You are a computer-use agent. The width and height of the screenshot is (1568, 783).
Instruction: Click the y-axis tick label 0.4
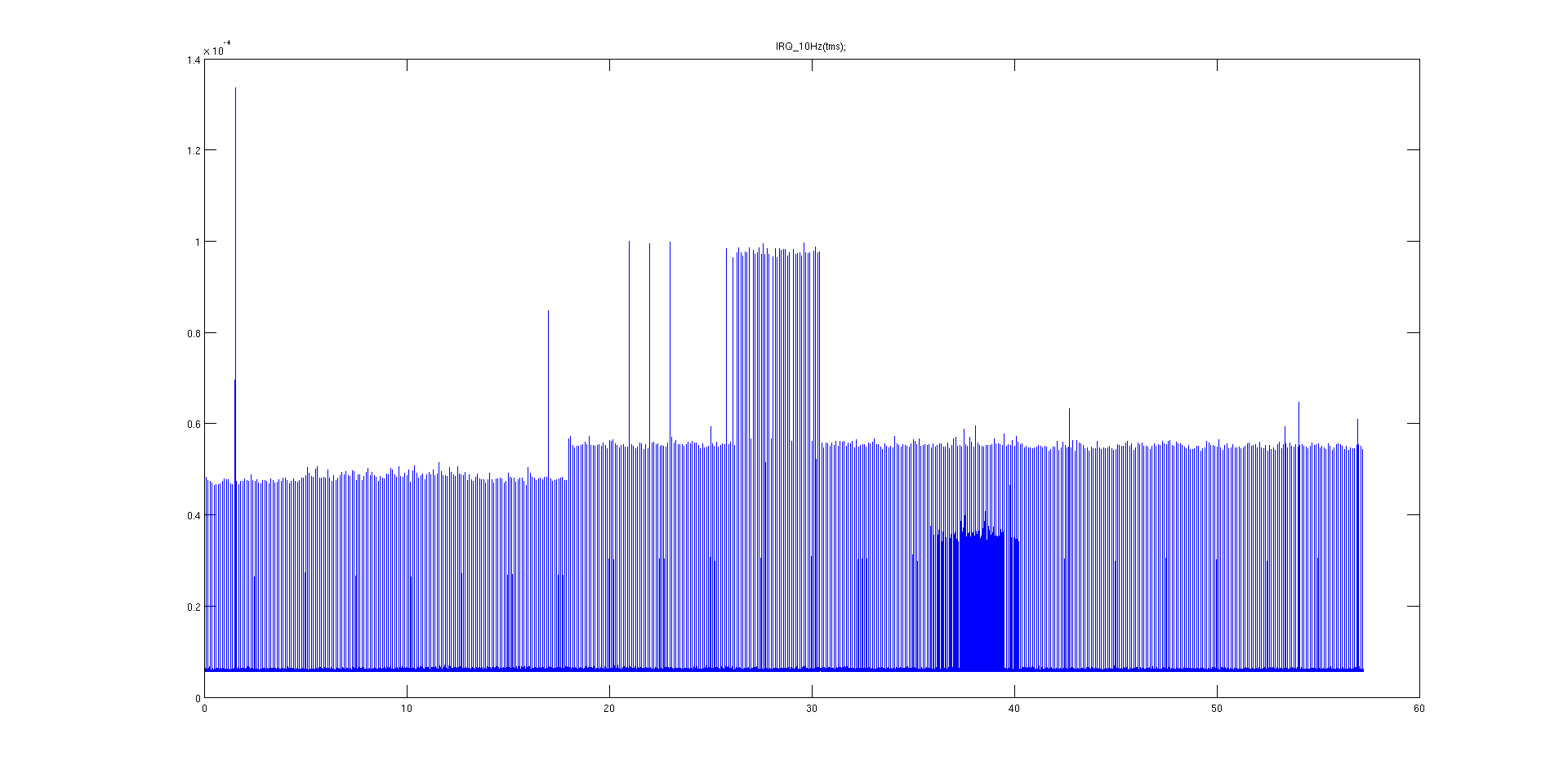194,515
